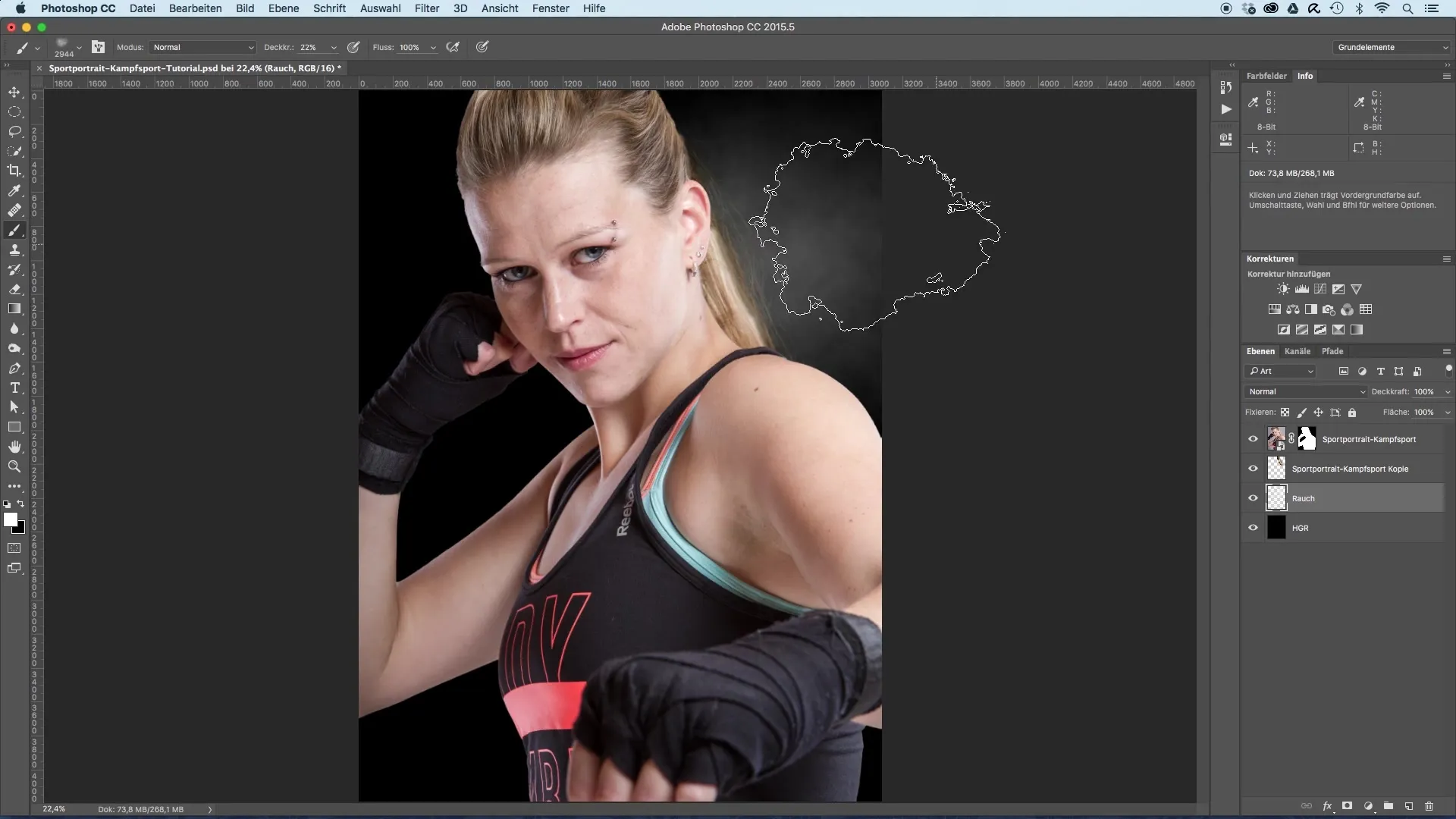Open the Ebenen panel menu
Image resolution: width=1456 pixels, height=819 pixels.
coord(1446,351)
